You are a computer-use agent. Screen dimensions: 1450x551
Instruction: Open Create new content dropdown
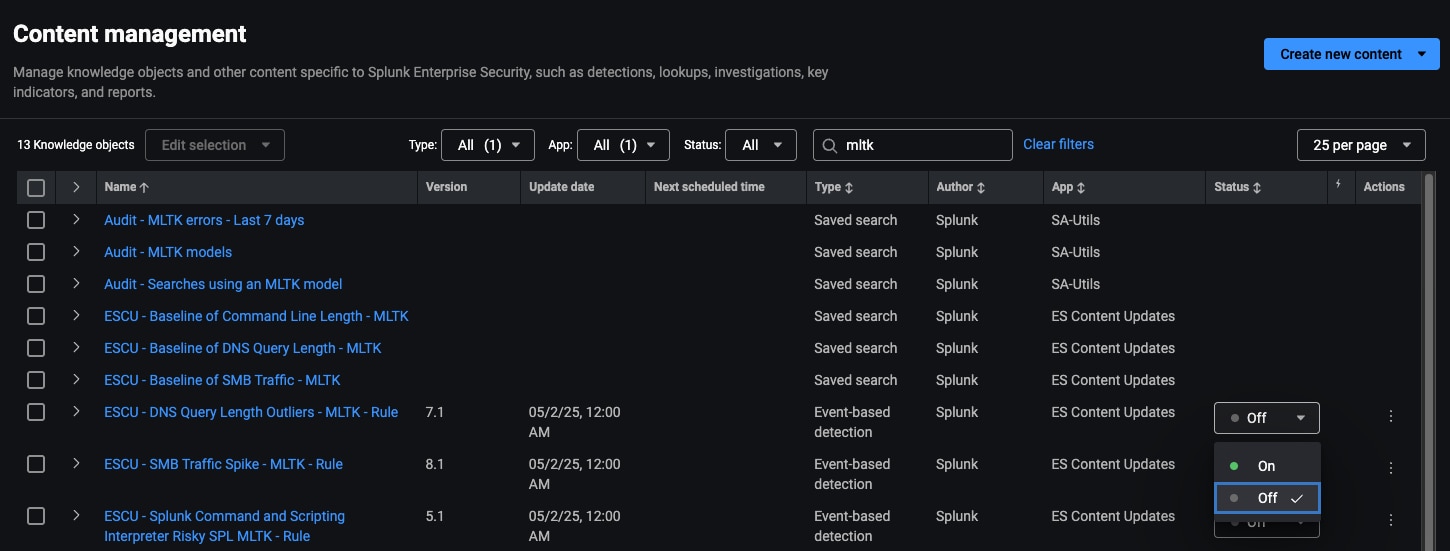(1351, 54)
